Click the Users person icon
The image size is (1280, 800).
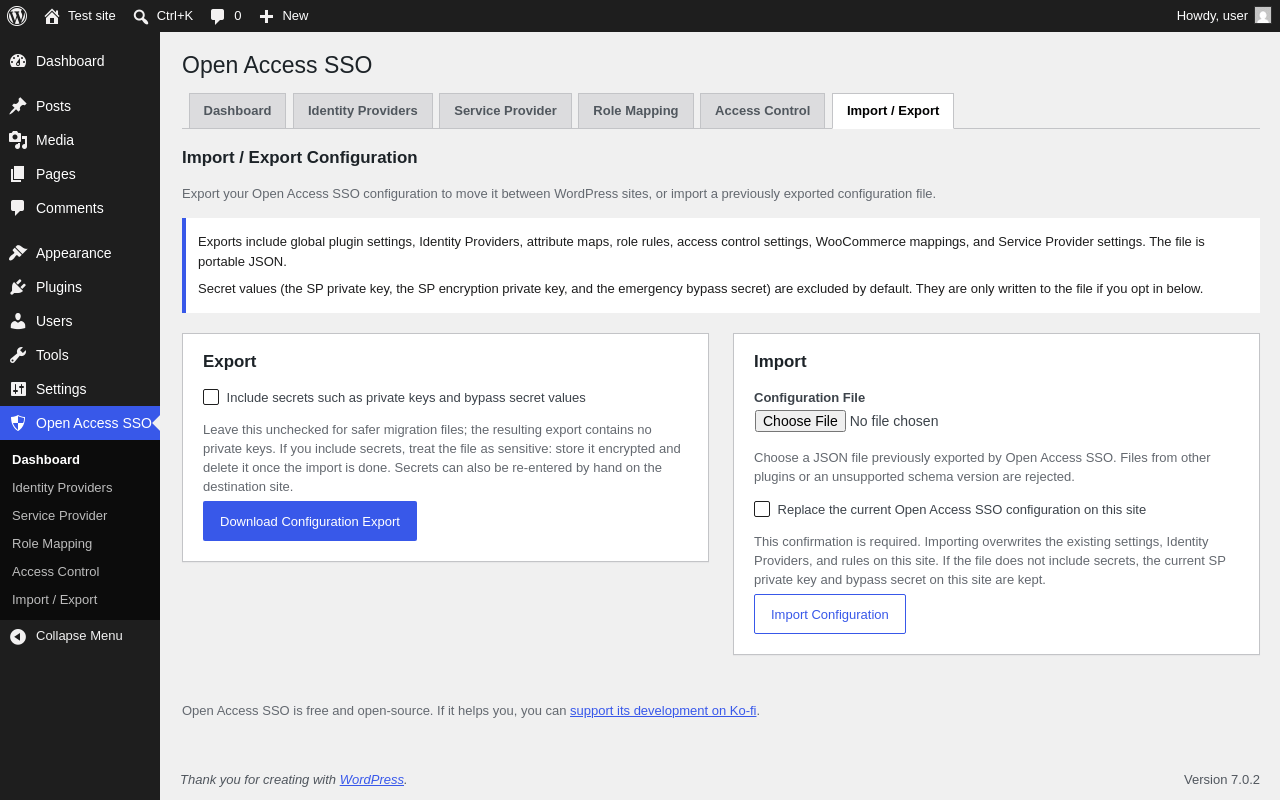point(18,321)
